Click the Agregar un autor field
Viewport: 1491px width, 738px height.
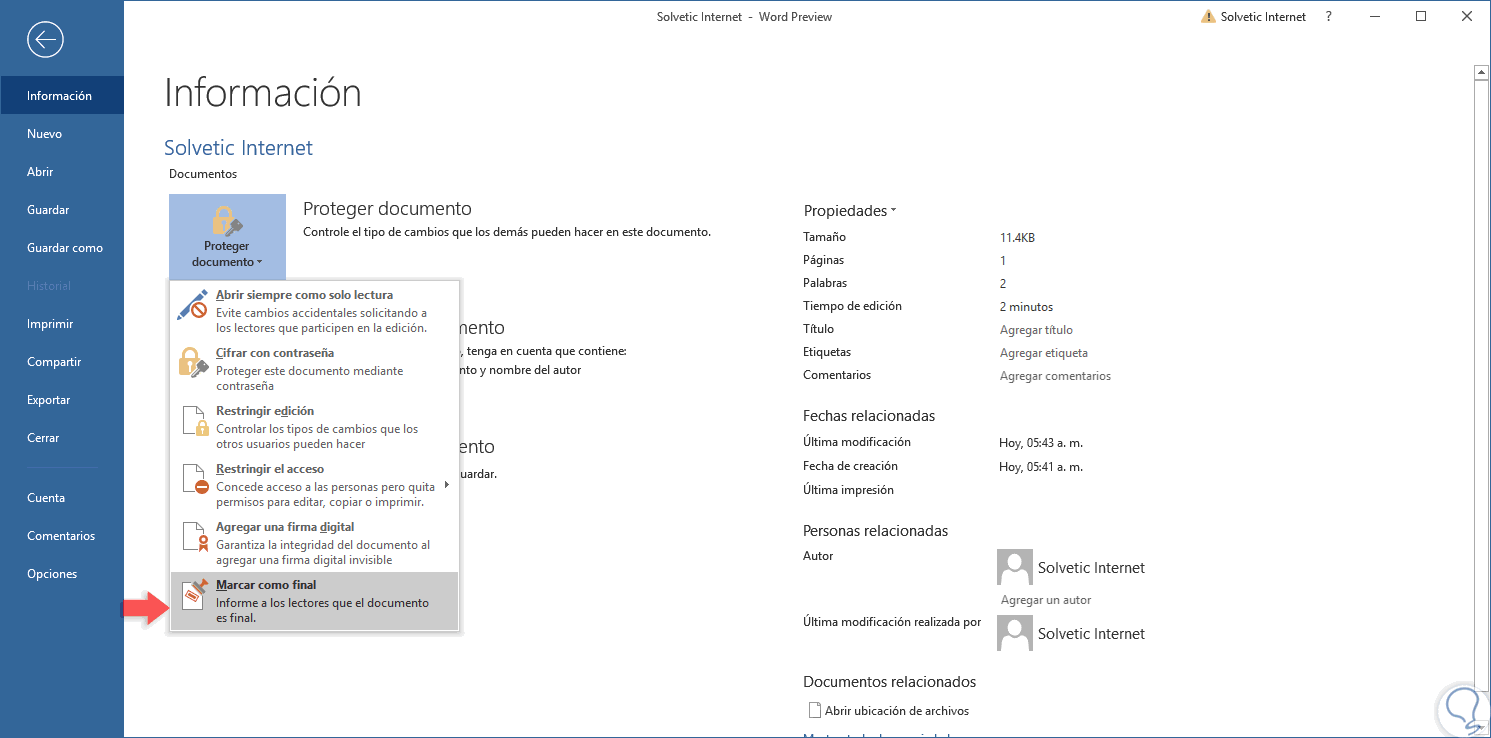pyautogui.click(x=1046, y=600)
